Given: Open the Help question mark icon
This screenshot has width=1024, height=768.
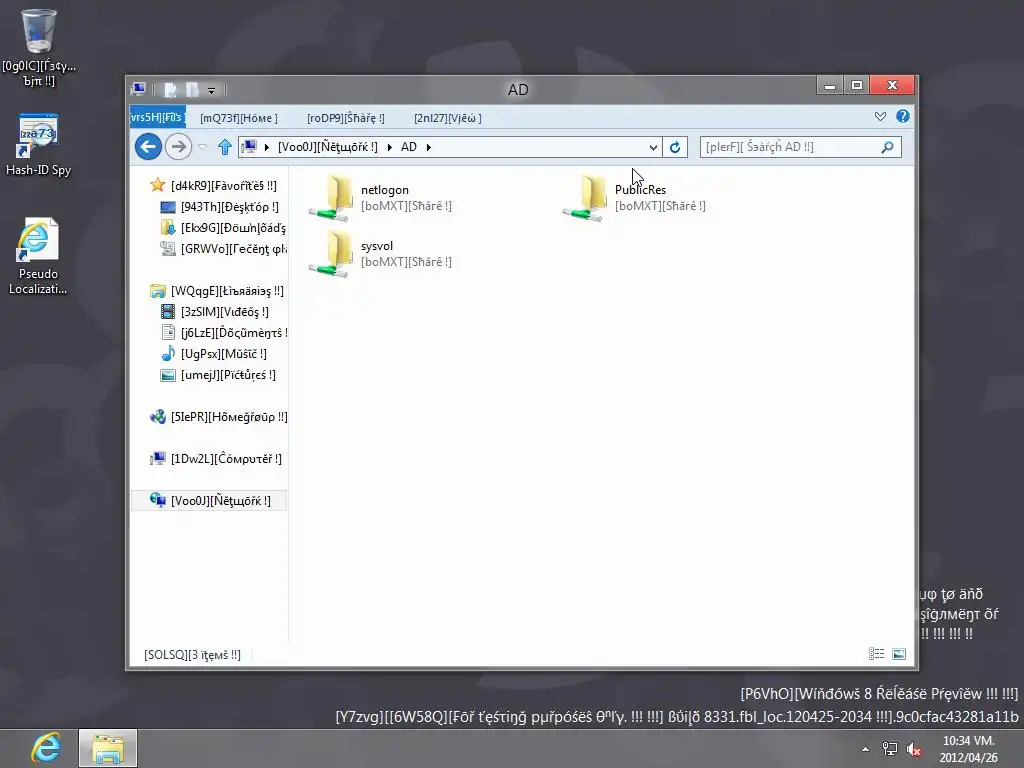Looking at the screenshot, I should pyautogui.click(x=903, y=116).
